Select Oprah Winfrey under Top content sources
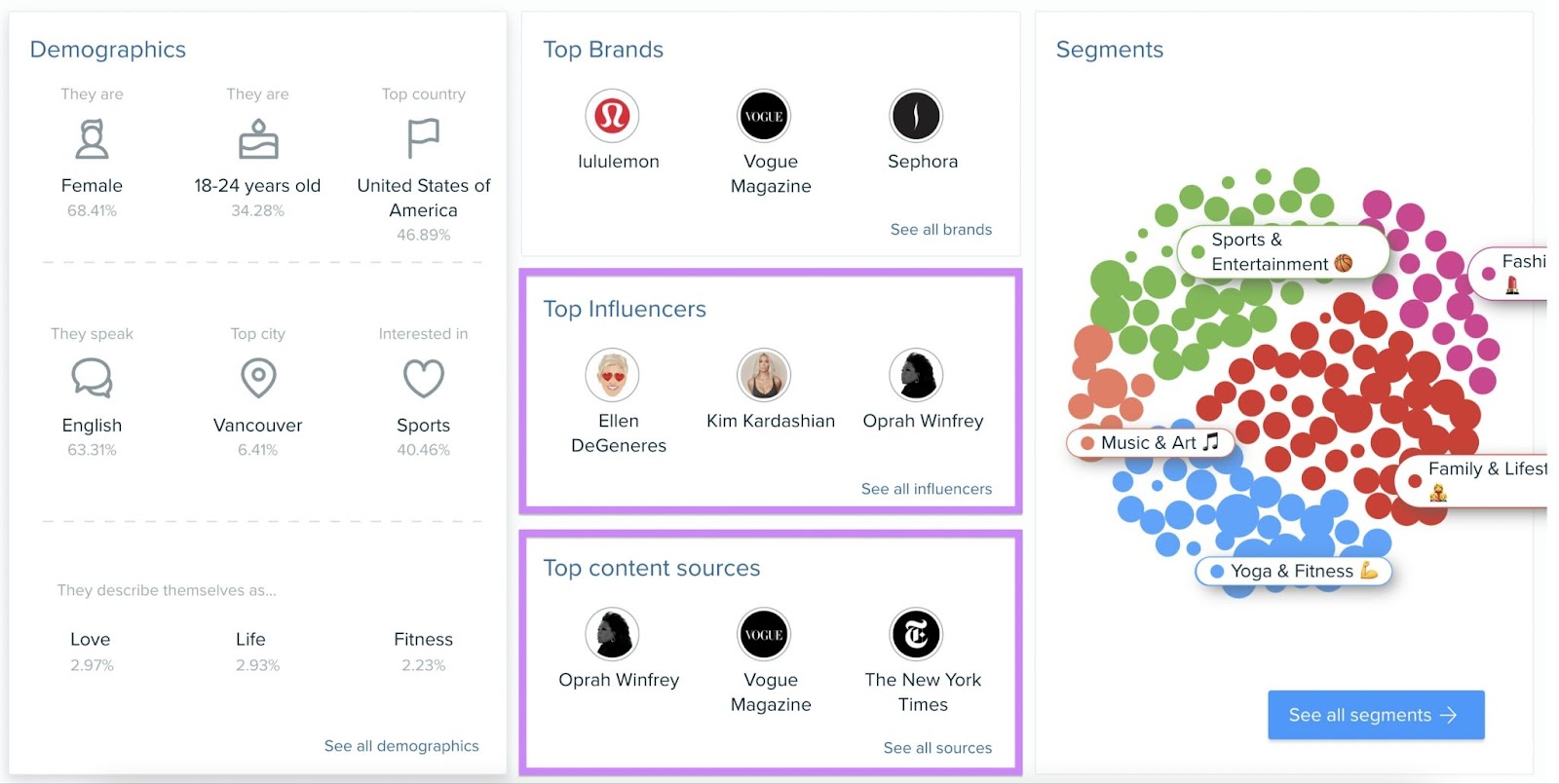Screen dimensions: 1559x784 click(x=613, y=634)
